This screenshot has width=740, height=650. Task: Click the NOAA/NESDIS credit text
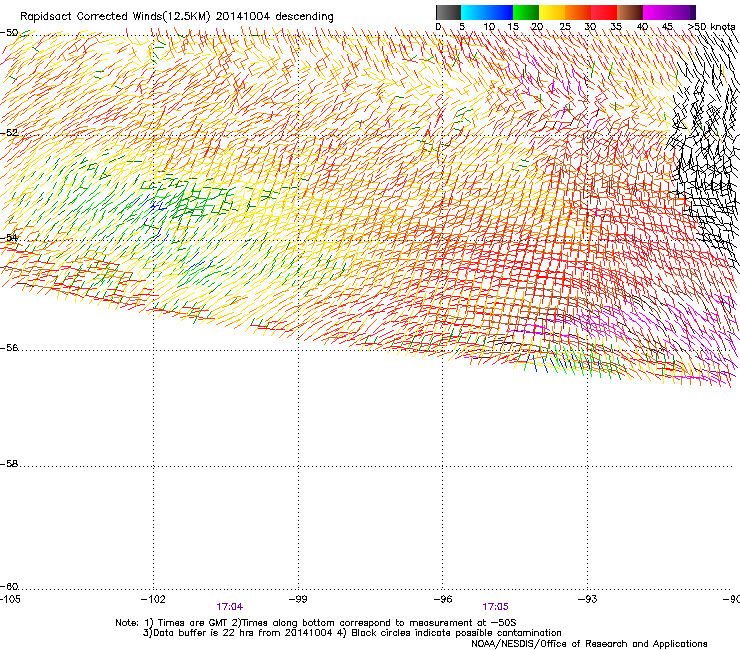pos(589,644)
